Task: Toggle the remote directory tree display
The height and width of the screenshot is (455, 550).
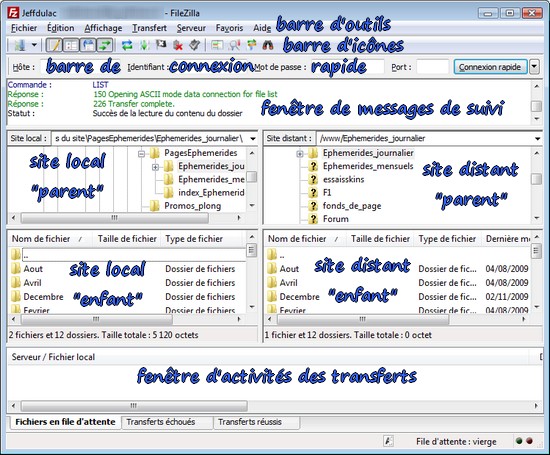Action: coord(88,45)
